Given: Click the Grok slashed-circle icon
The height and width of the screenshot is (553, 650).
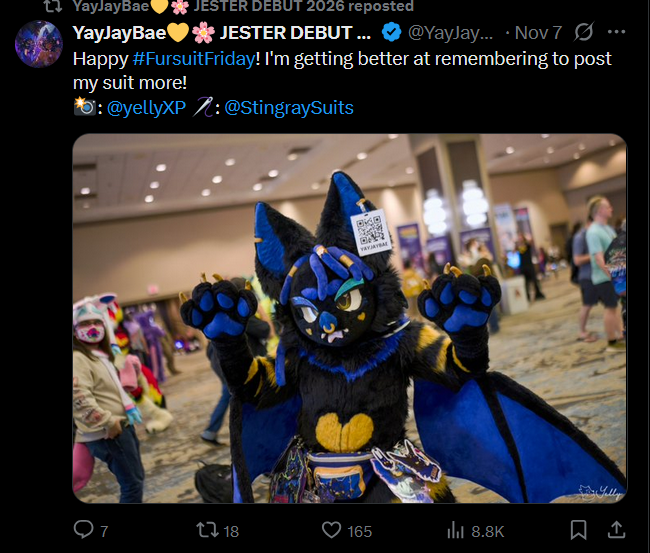Looking at the screenshot, I should tap(584, 32).
